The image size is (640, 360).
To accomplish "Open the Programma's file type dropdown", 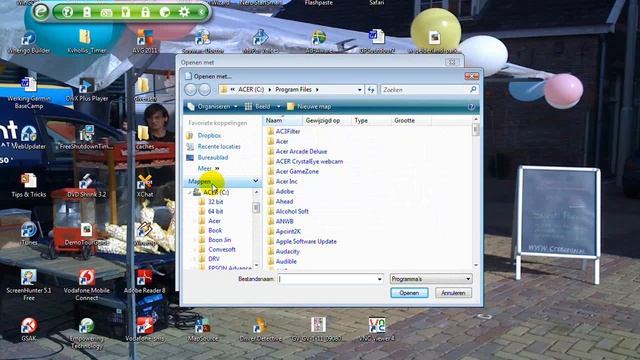I will tap(431, 279).
